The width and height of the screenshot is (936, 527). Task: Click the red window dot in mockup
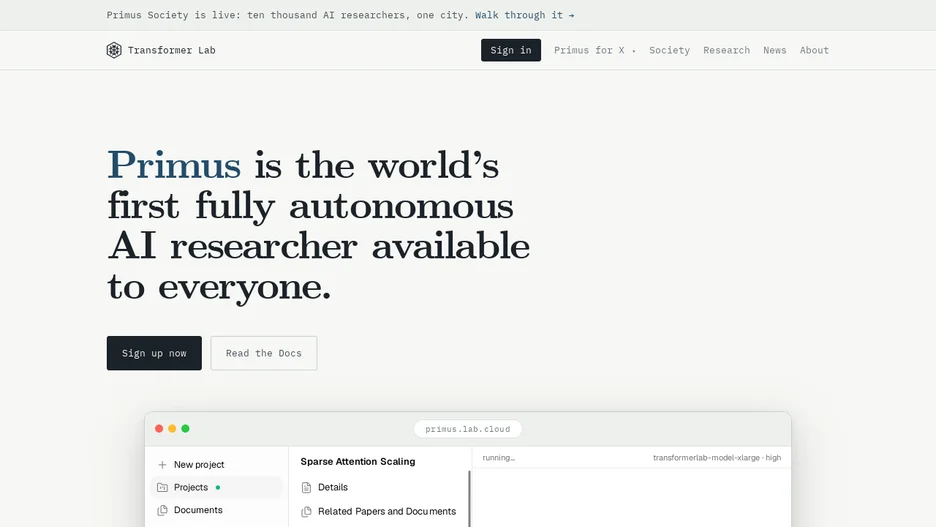point(159,429)
